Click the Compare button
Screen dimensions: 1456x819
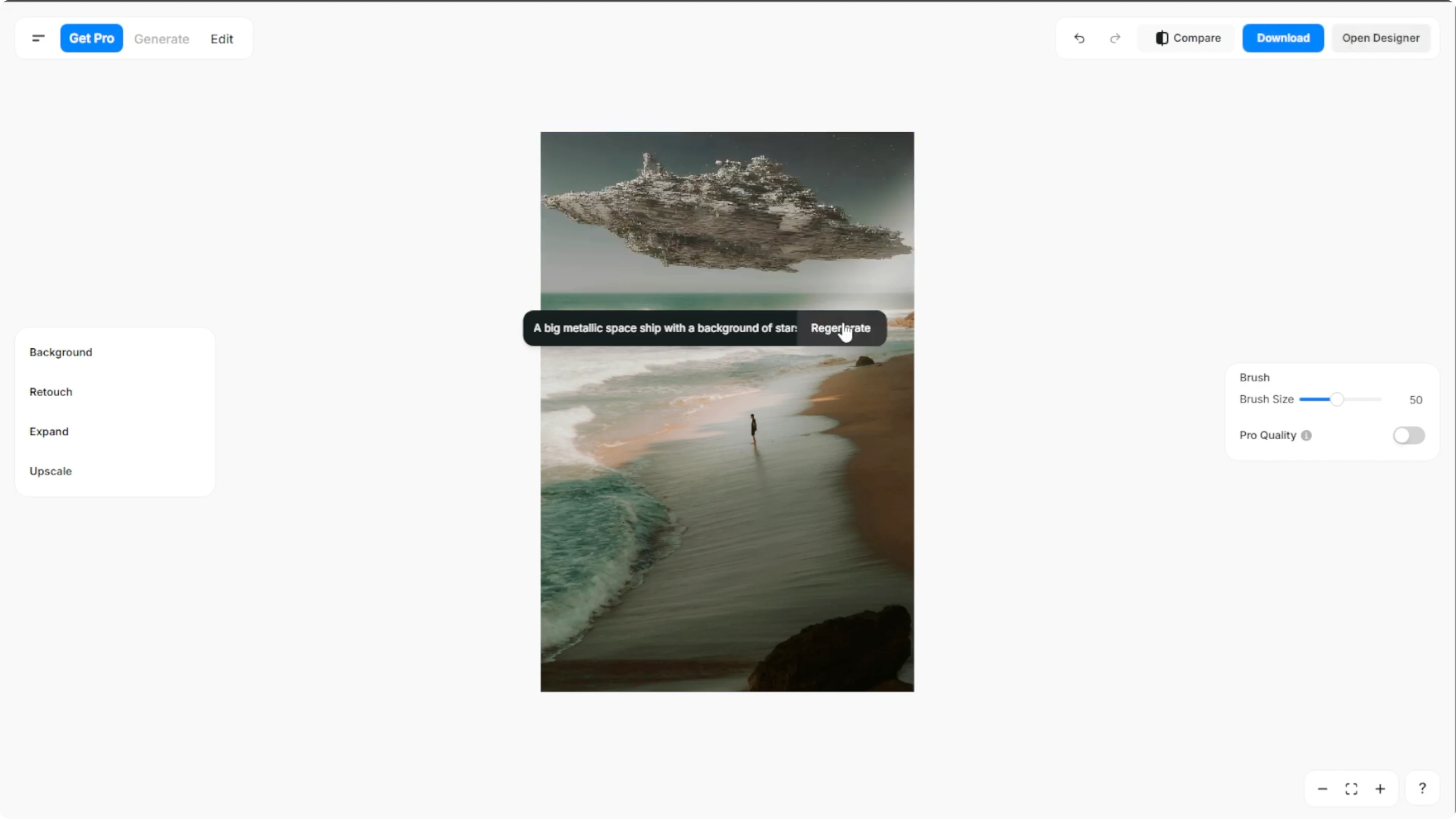click(x=1187, y=38)
